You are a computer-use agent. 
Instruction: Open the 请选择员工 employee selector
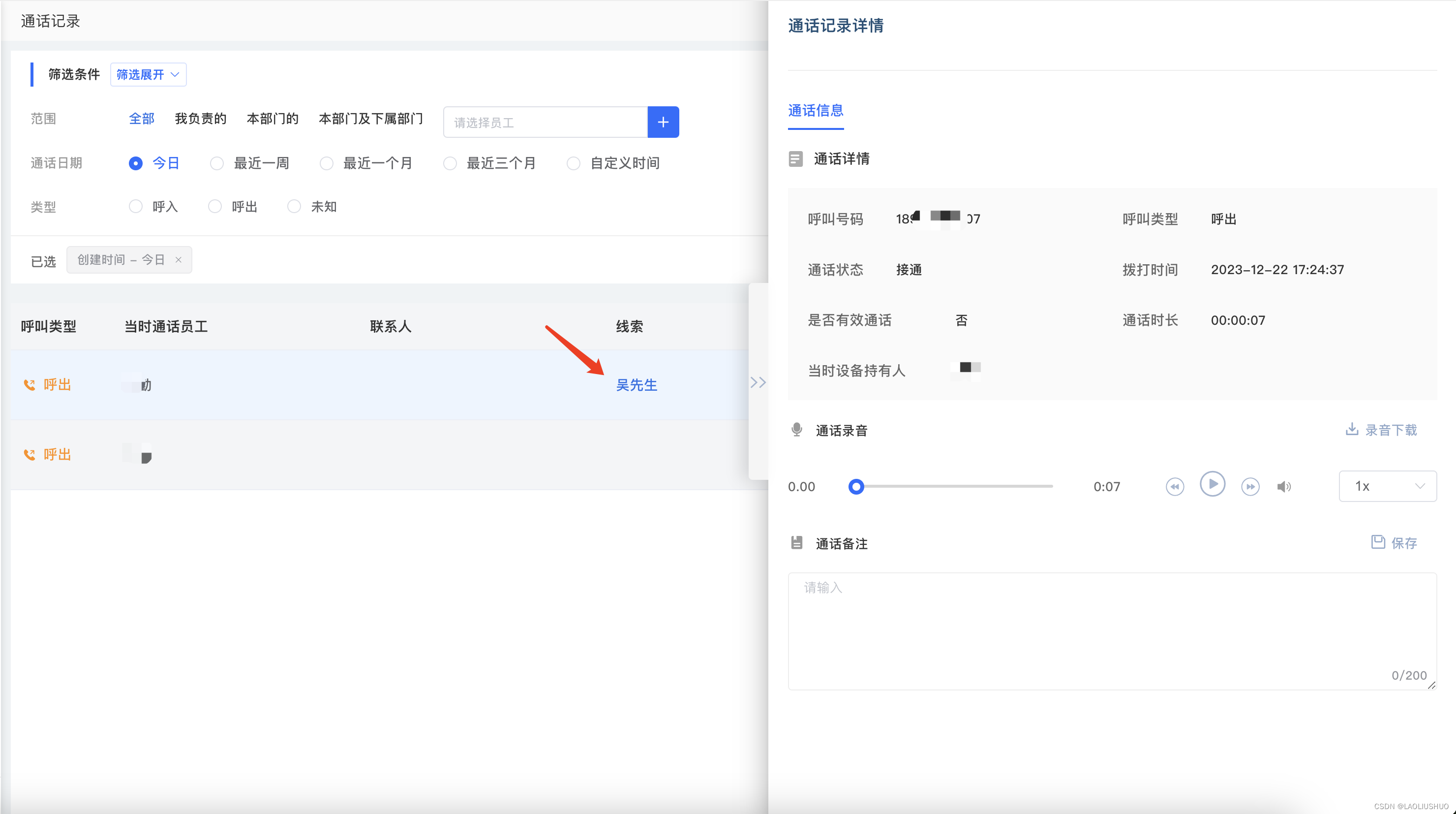(x=545, y=122)
